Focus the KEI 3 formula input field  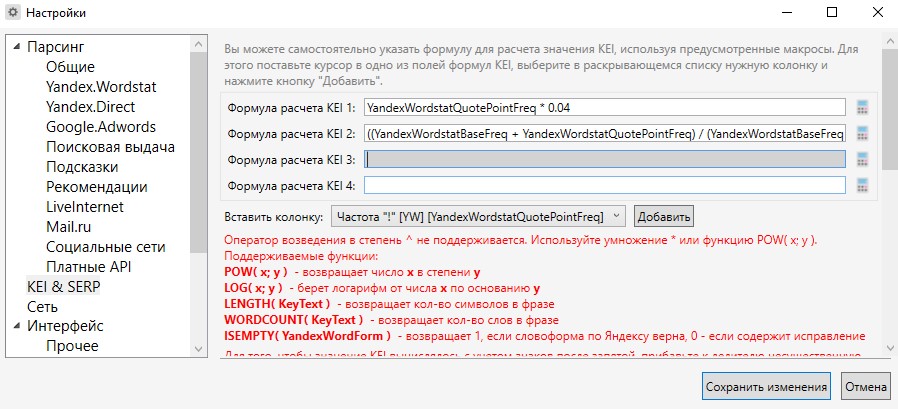coord(605,159)
